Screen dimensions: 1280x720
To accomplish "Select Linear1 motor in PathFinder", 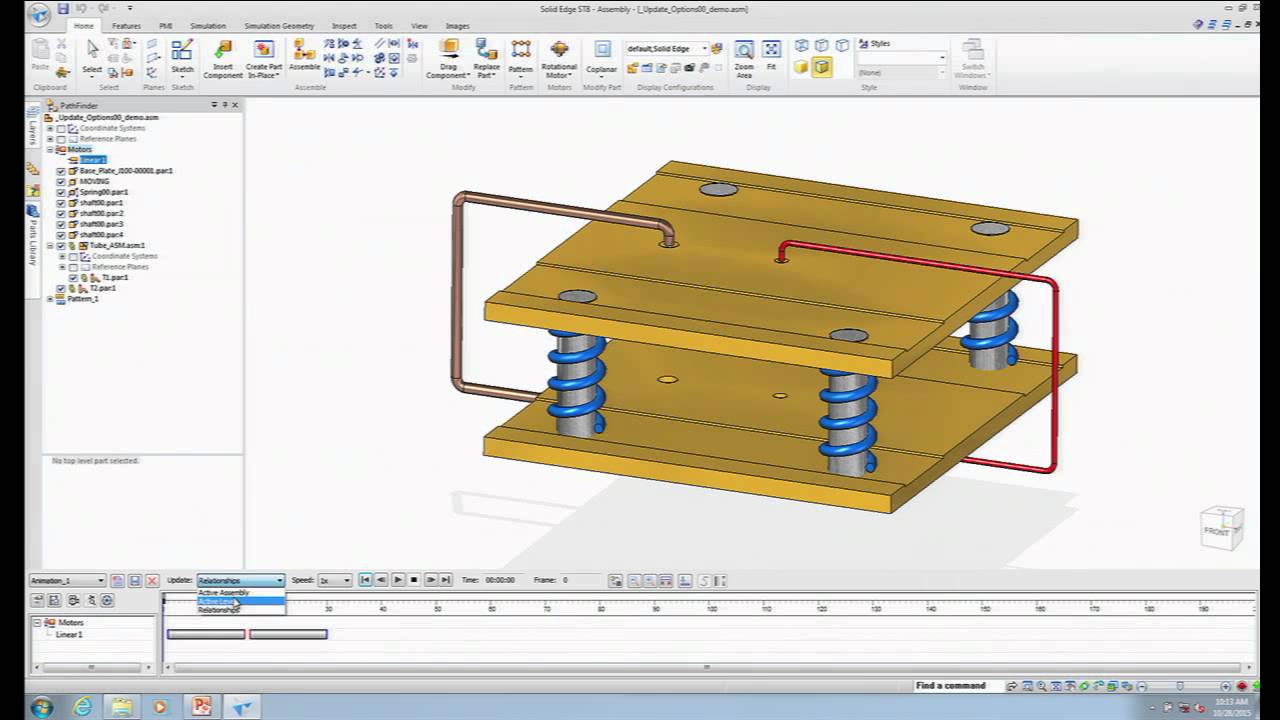I will (93, 160).
